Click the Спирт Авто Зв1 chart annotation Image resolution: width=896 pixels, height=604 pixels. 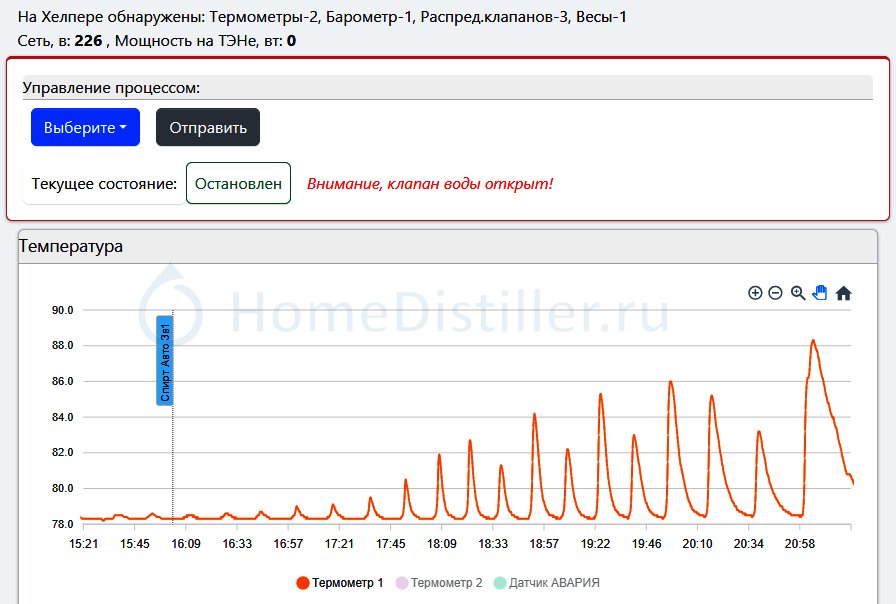(165, 360)
